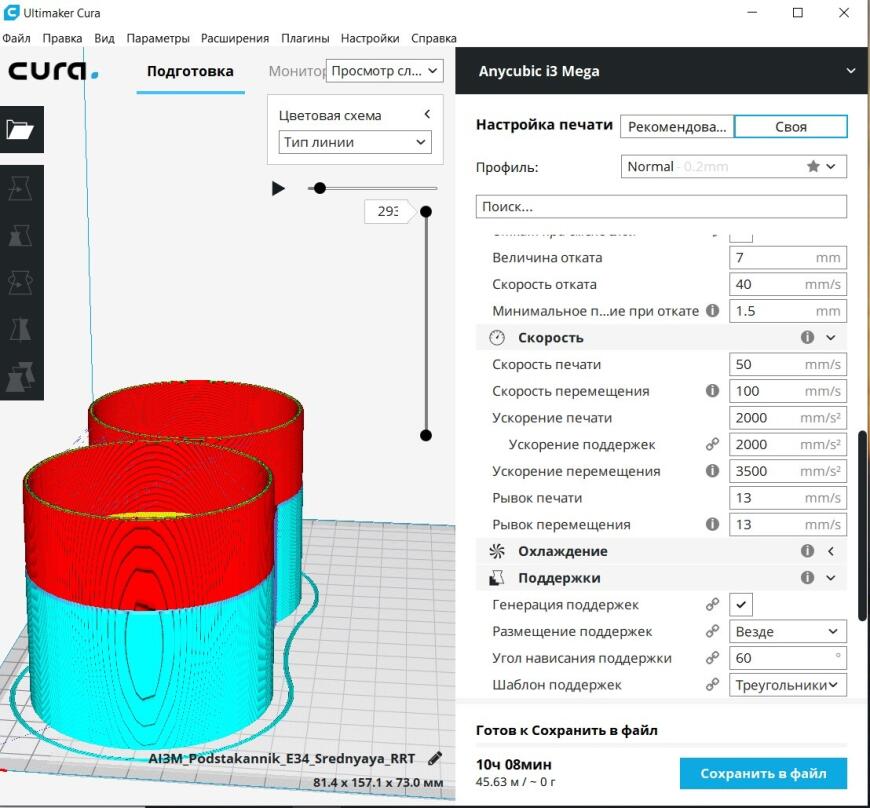Click the Скорость speedometer icon
The image size is (870, 808).
coord(497,337)
